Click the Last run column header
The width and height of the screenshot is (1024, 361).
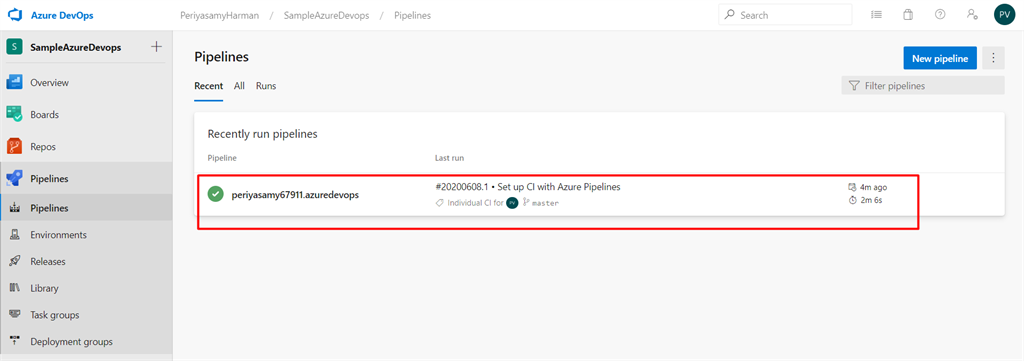[449, 158]
